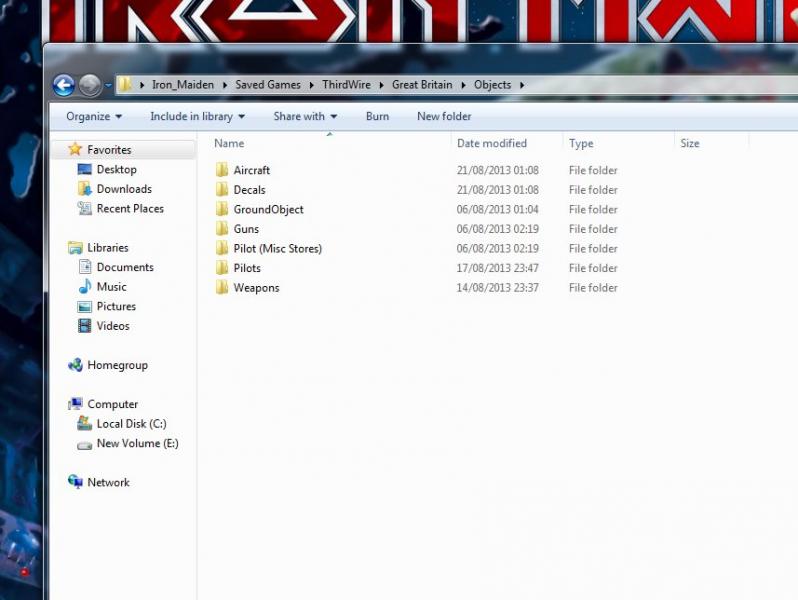The height and width of the screenshot is (600, 798).
Task: Click the Recent Places icon
Action: [x=84, y=208]
